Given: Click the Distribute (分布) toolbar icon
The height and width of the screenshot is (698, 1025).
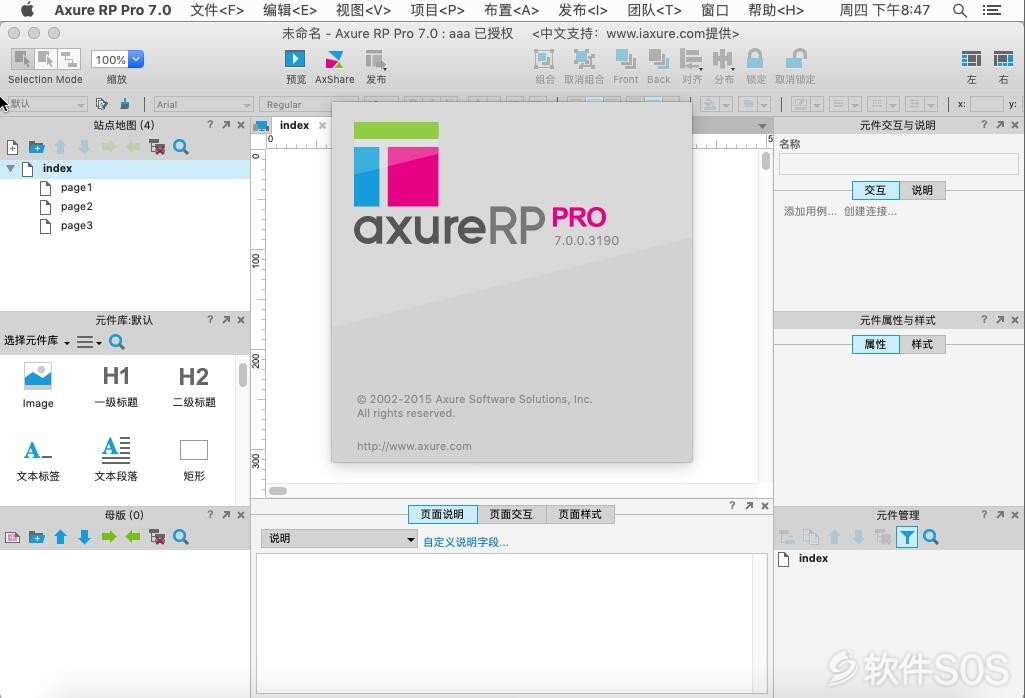Looking at the screenshot, I should [724, 60].
